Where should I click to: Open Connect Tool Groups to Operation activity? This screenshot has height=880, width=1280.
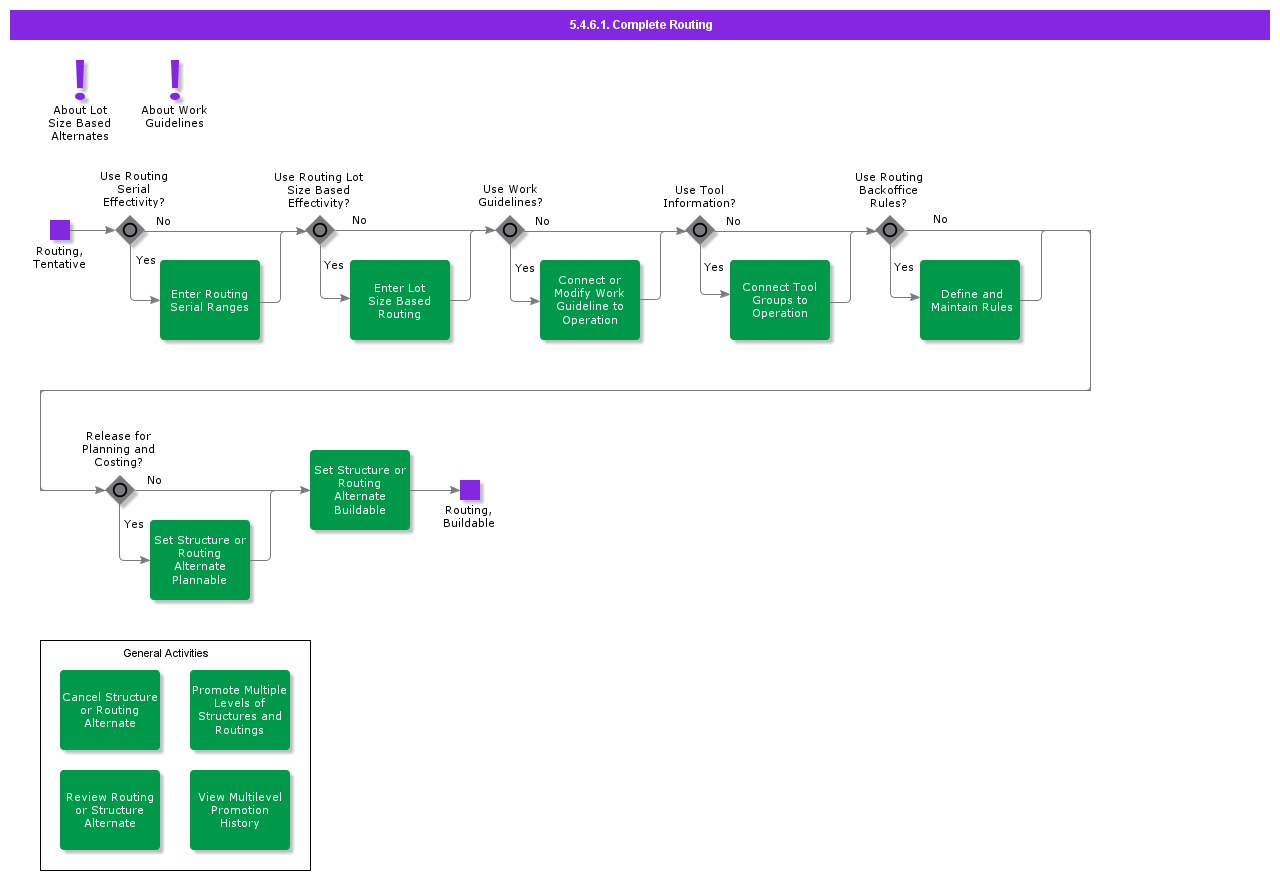tap(780, 300)
